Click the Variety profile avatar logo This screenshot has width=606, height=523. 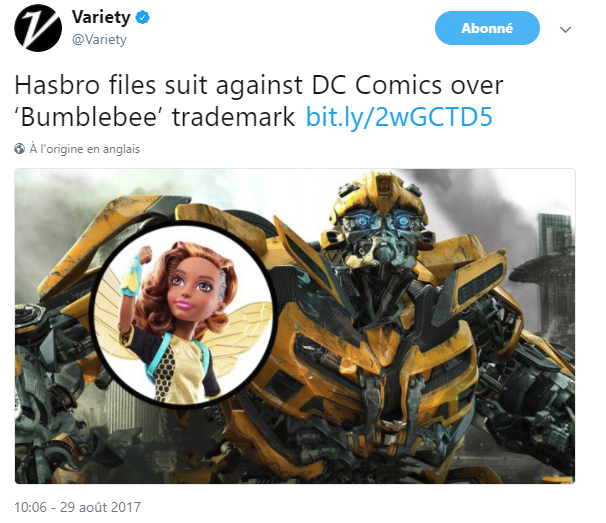pos(38,28)
